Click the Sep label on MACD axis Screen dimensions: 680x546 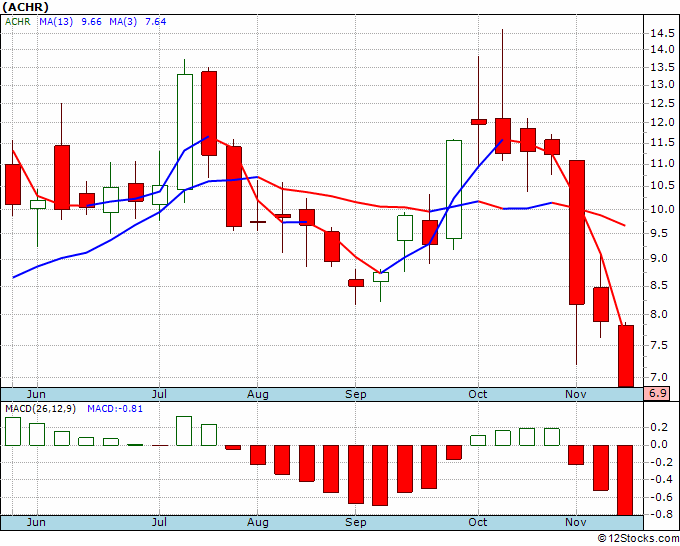point(356,522)
